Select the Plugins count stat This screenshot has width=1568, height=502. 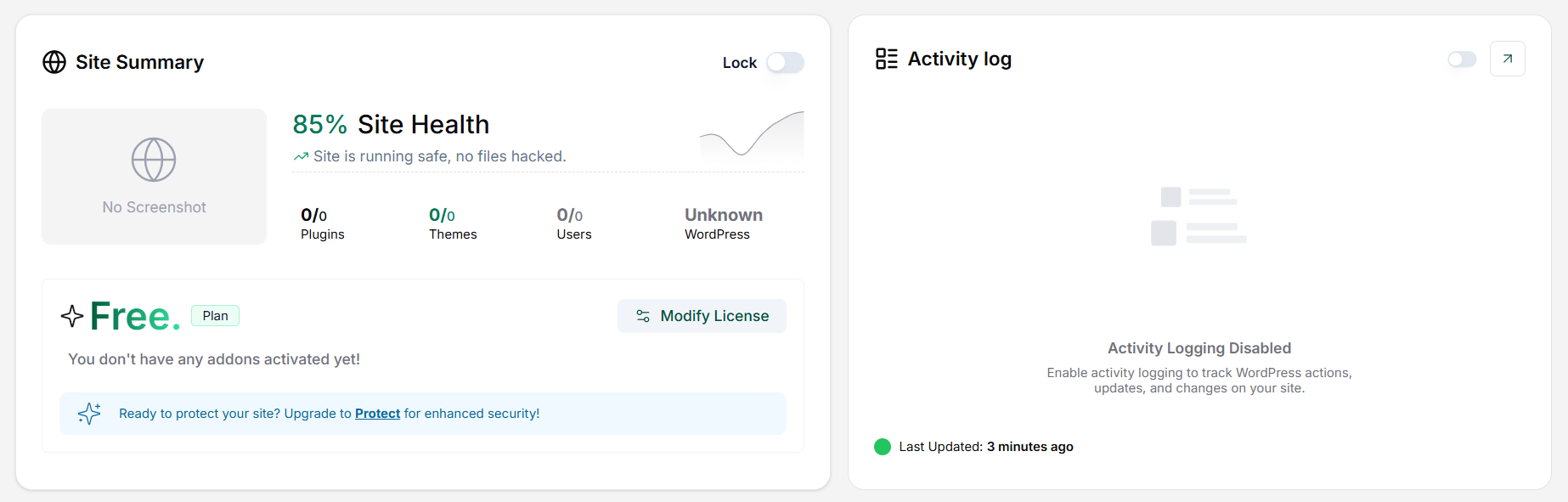click(322, 224)
